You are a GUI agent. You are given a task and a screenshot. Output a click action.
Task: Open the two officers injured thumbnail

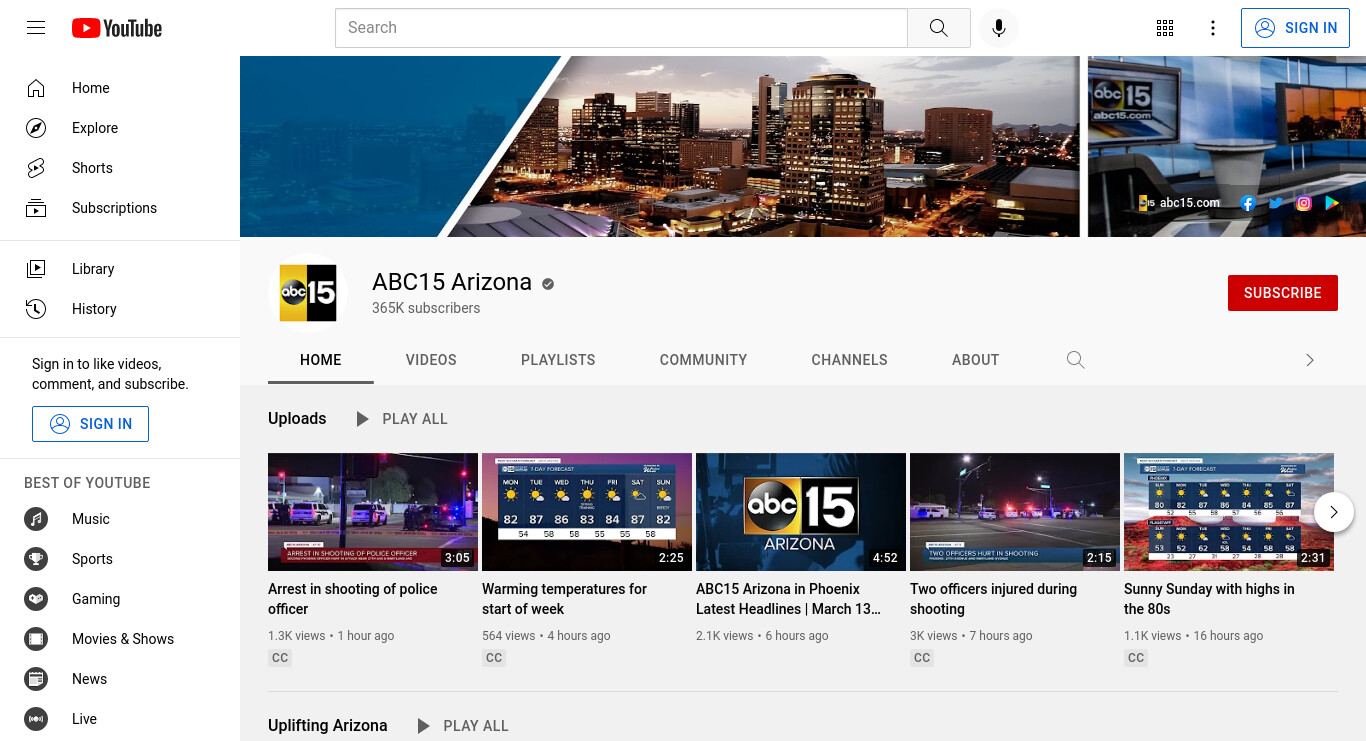[1015, 512]
